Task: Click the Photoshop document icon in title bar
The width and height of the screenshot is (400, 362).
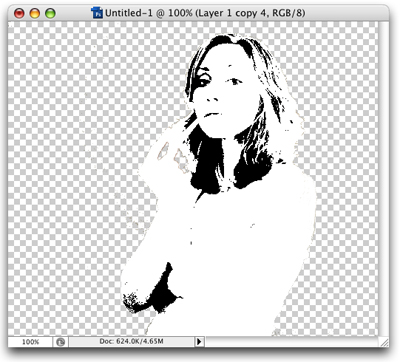Action: click(97, 13)
